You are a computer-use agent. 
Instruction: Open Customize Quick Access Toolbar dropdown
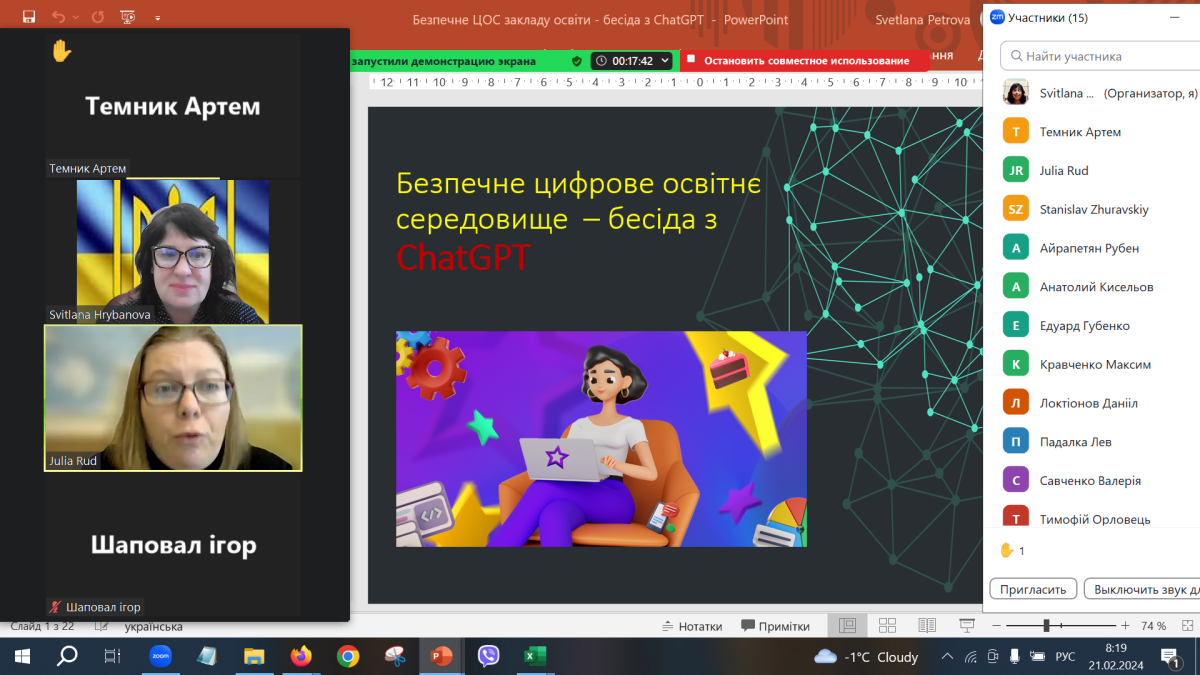click(158, 18)
